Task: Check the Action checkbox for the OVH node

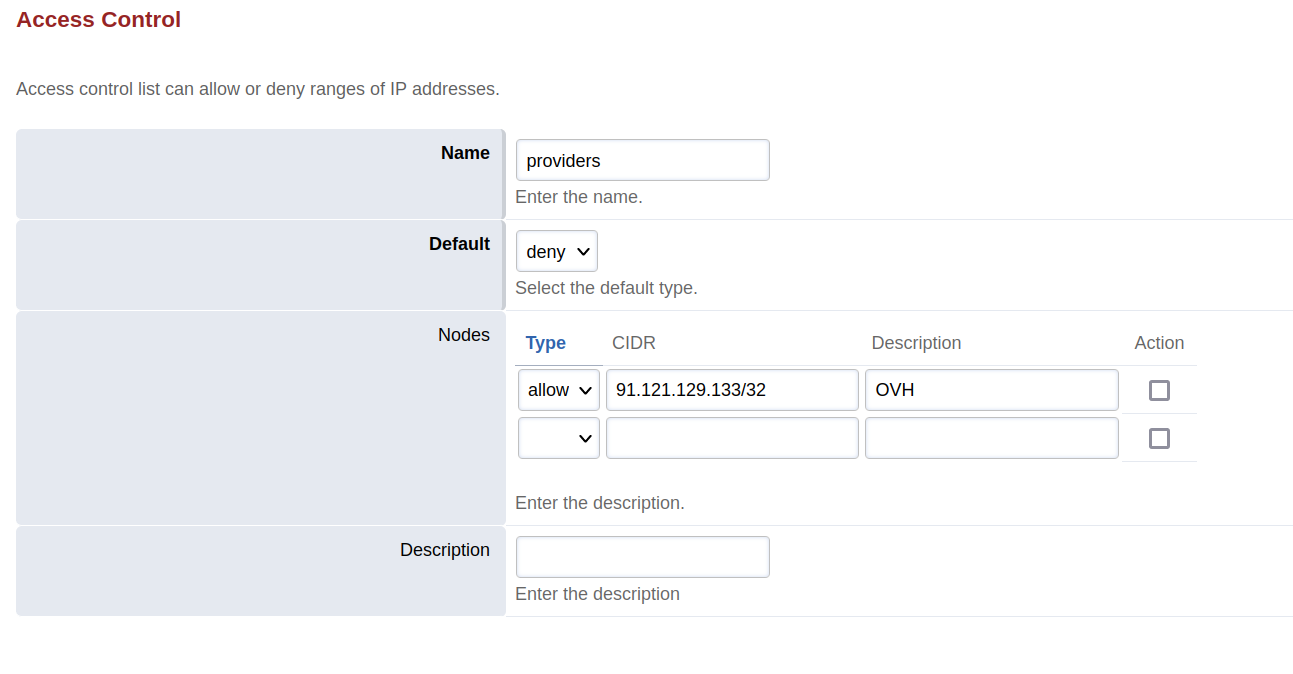Action: (1159, 390)
